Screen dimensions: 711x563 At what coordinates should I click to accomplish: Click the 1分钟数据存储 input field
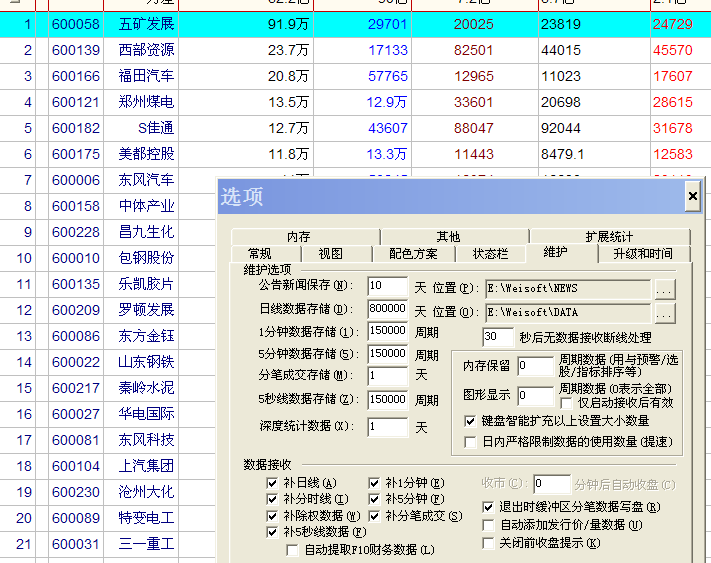(x=388, y=331)
